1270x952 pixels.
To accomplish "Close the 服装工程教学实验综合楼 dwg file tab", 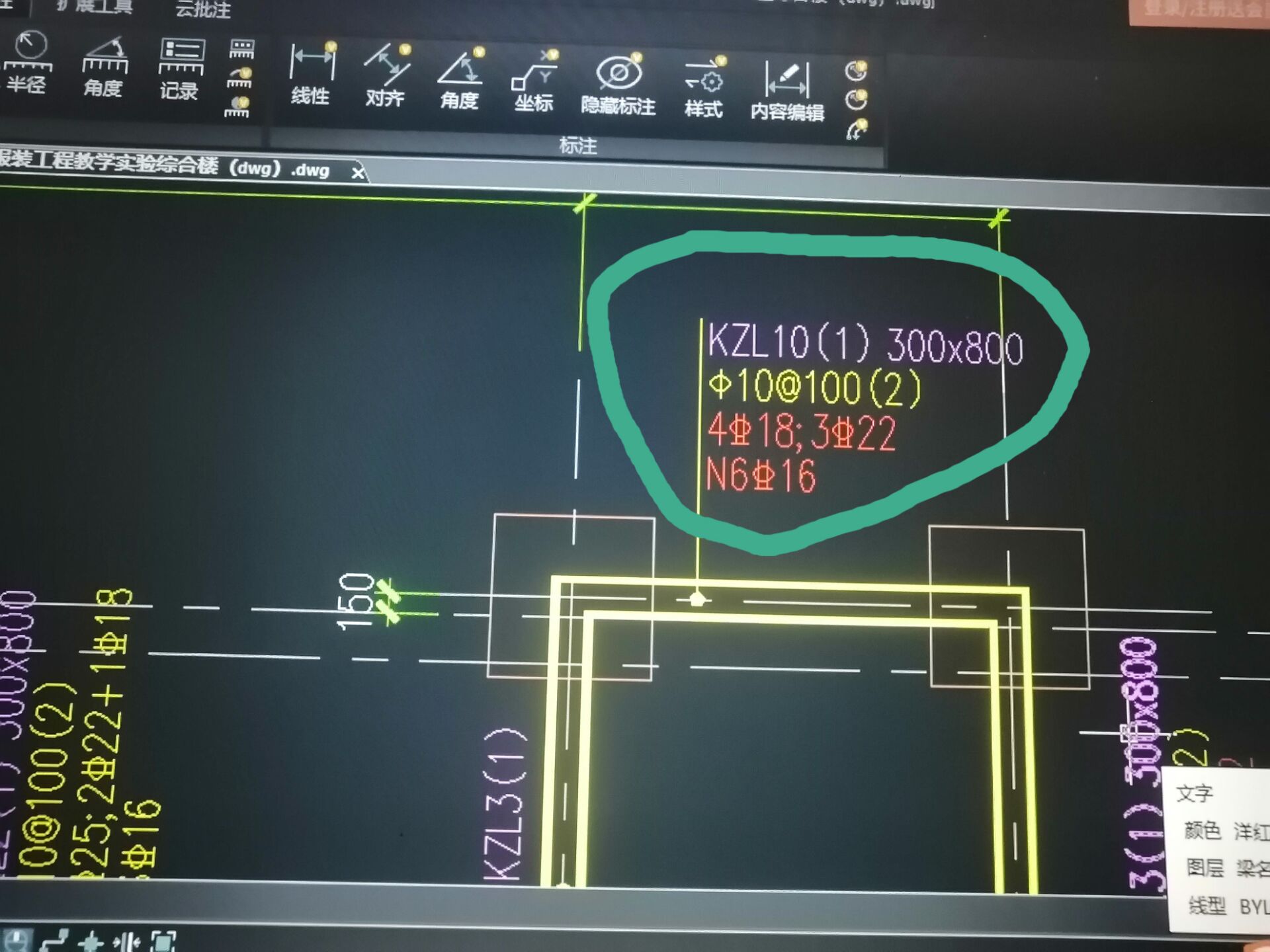I will [358, 173].
